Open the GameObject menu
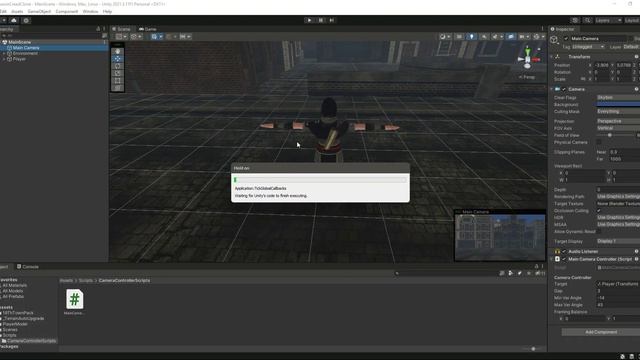 point(39,11)
